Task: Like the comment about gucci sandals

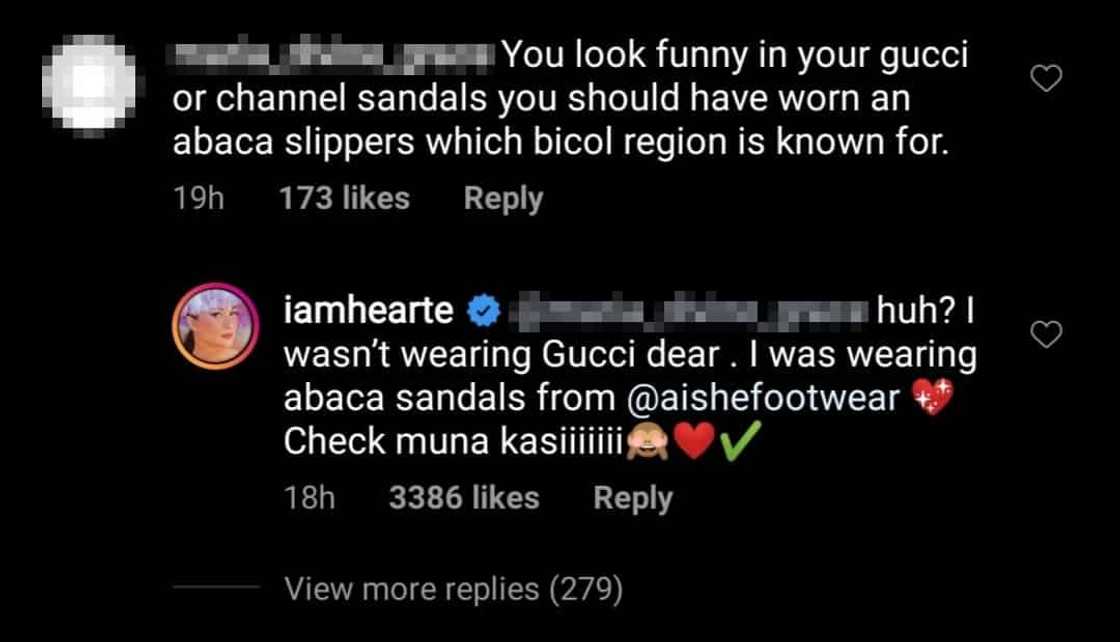Action: click(x=1046, y=79)
